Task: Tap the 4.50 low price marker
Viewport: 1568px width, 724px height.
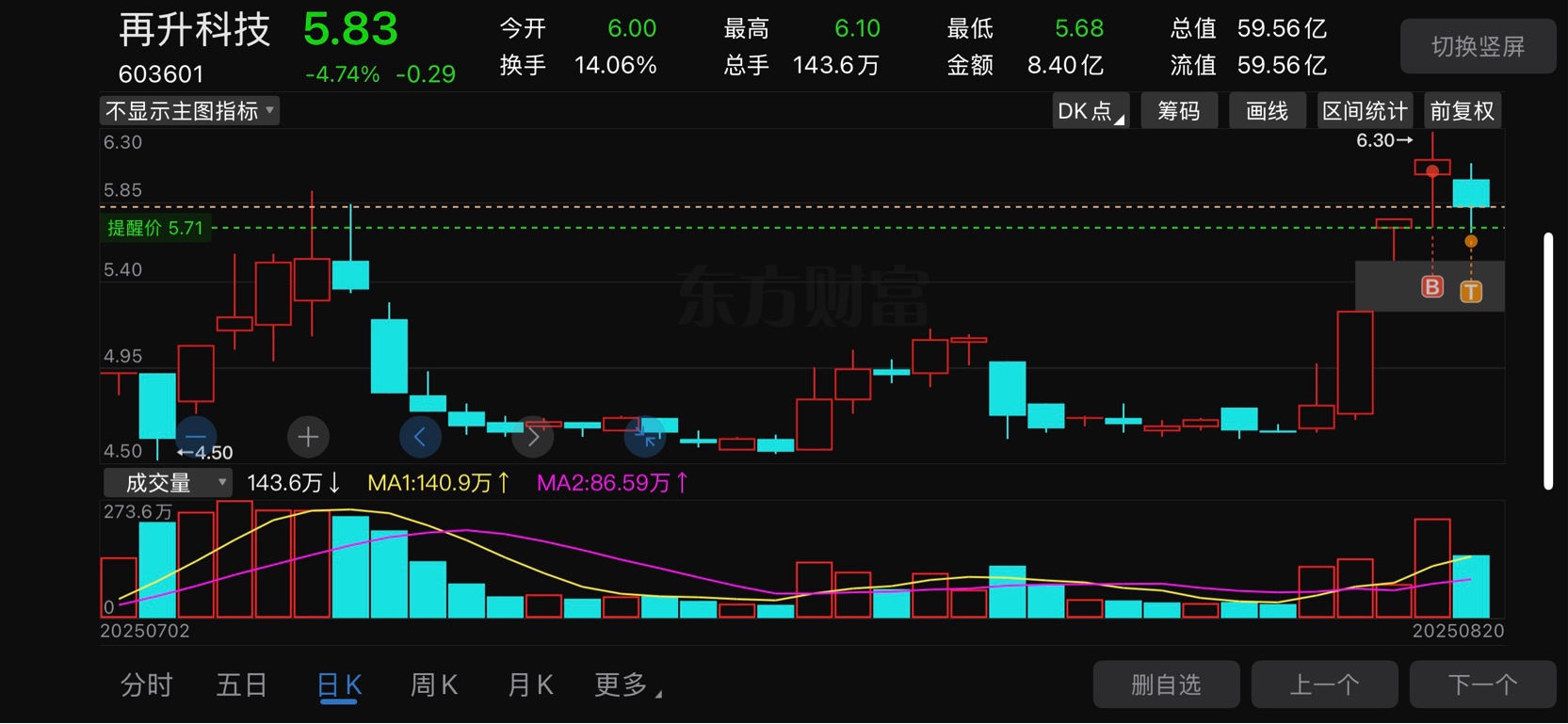Action: pyautogui.click(x=205, y=453)
